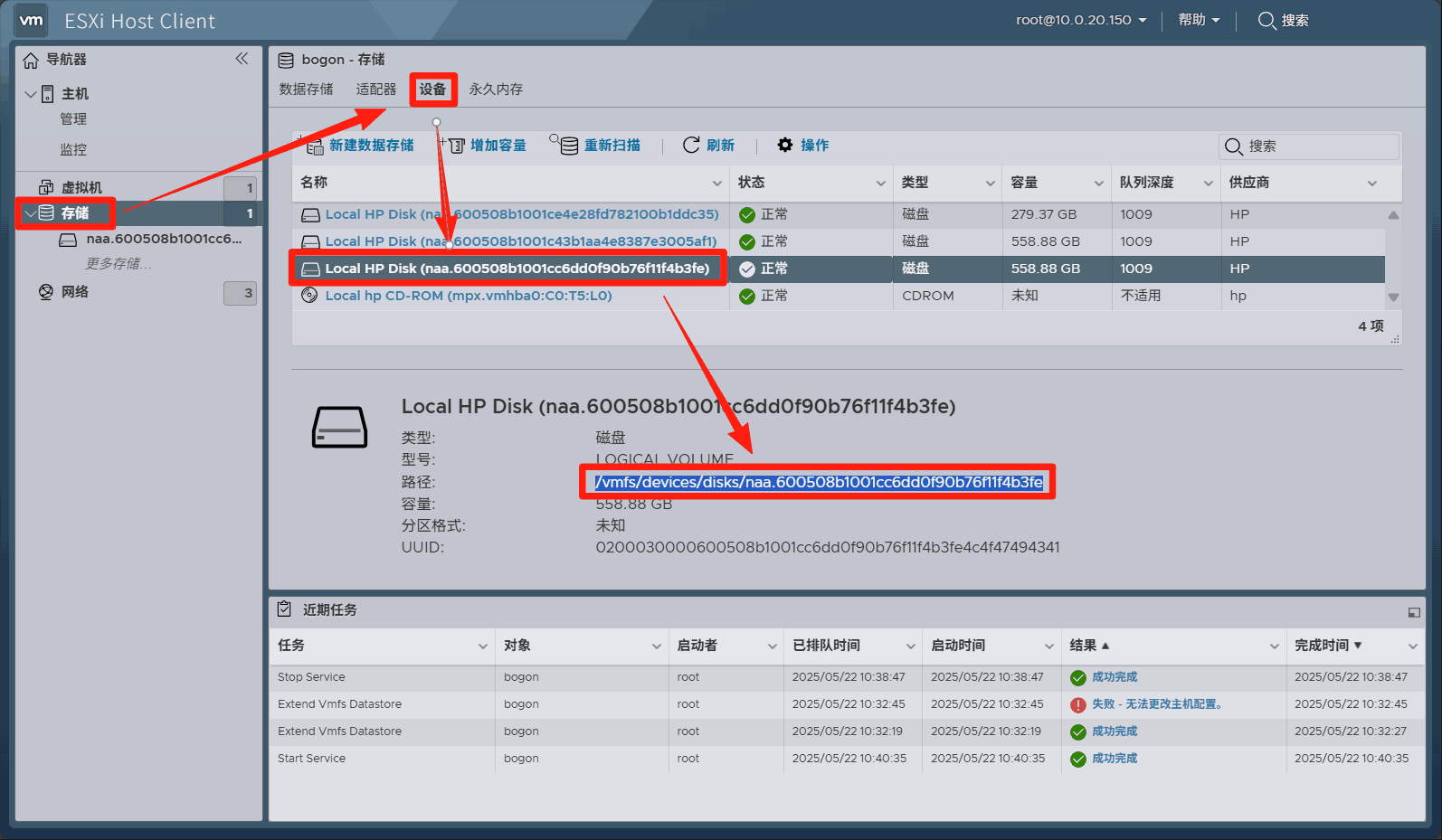The image size is (1442, 840).
Task: Open the Name column dropdown arrow
Action: [x=717, y=184]
